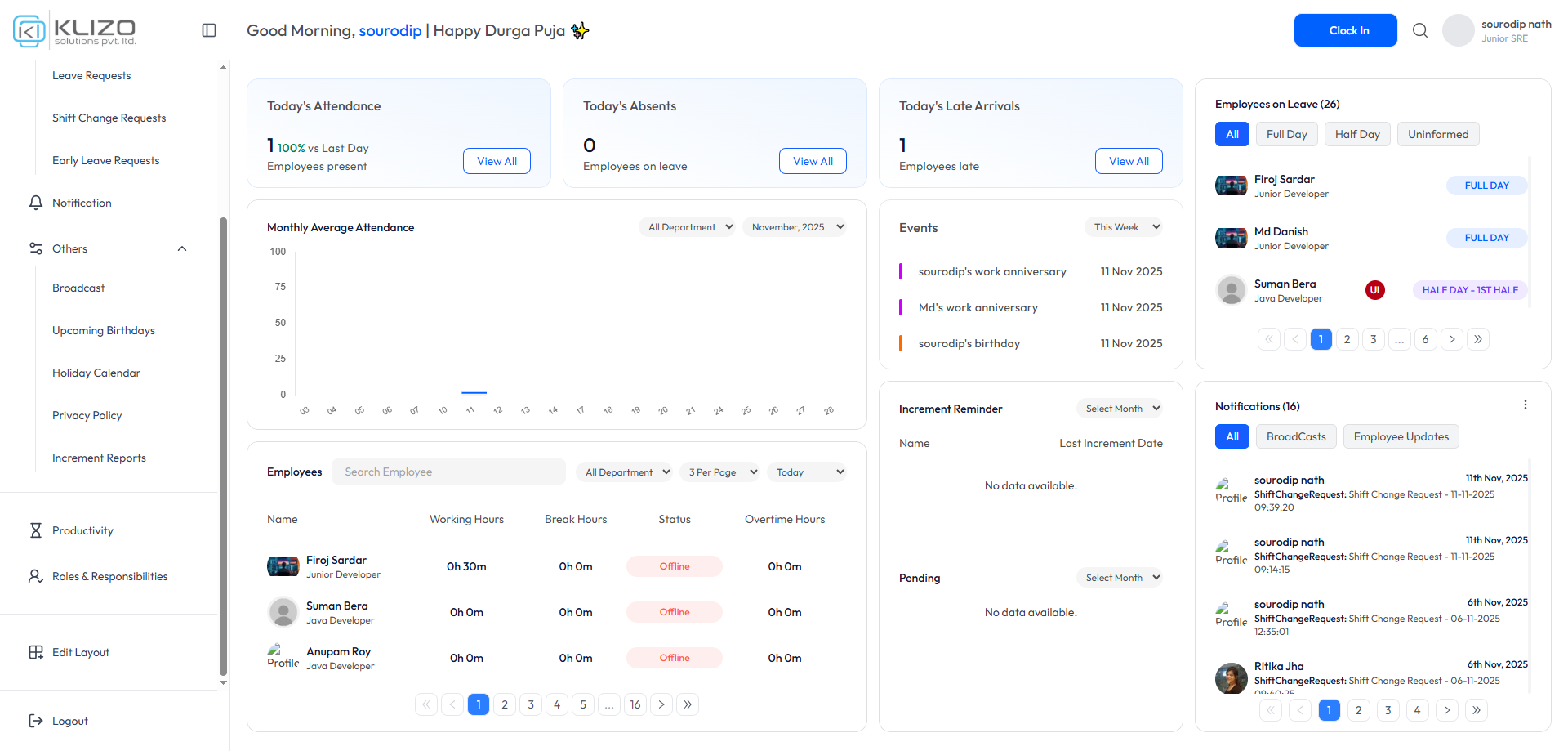Click the Search Employee field

448,472
